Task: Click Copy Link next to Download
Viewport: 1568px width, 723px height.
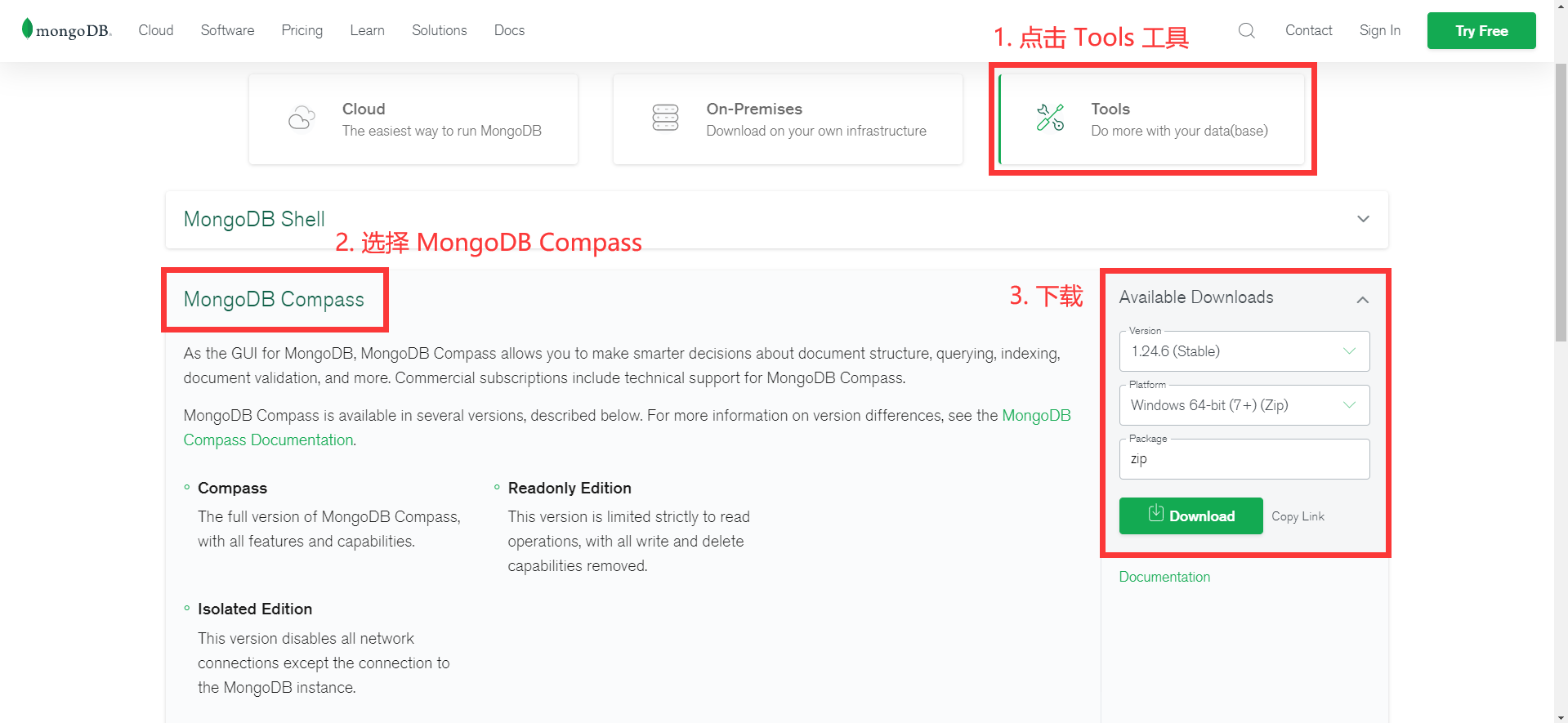Action: (x=1298, y=516)
